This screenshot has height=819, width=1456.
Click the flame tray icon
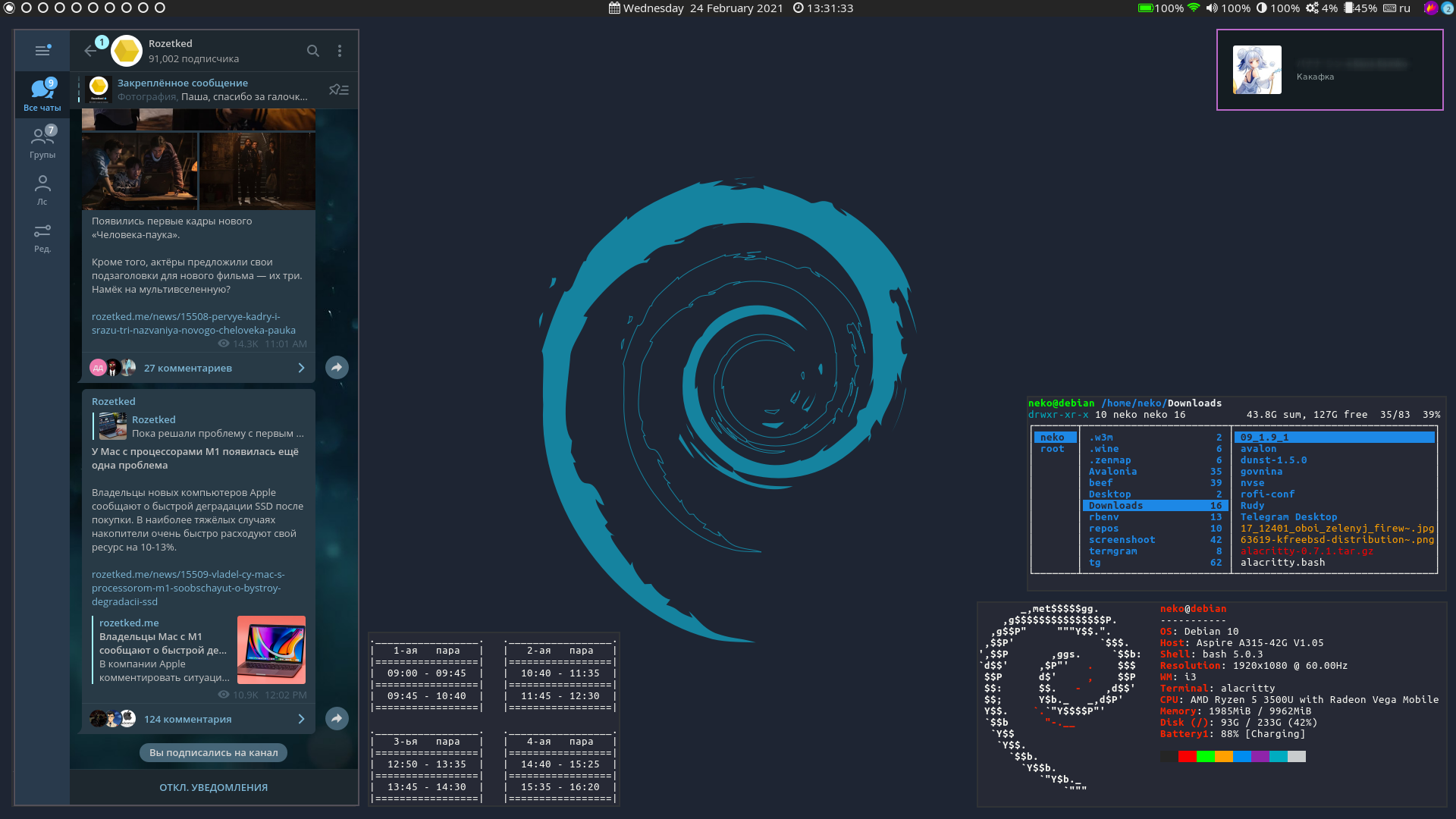tap(1430, 8)
